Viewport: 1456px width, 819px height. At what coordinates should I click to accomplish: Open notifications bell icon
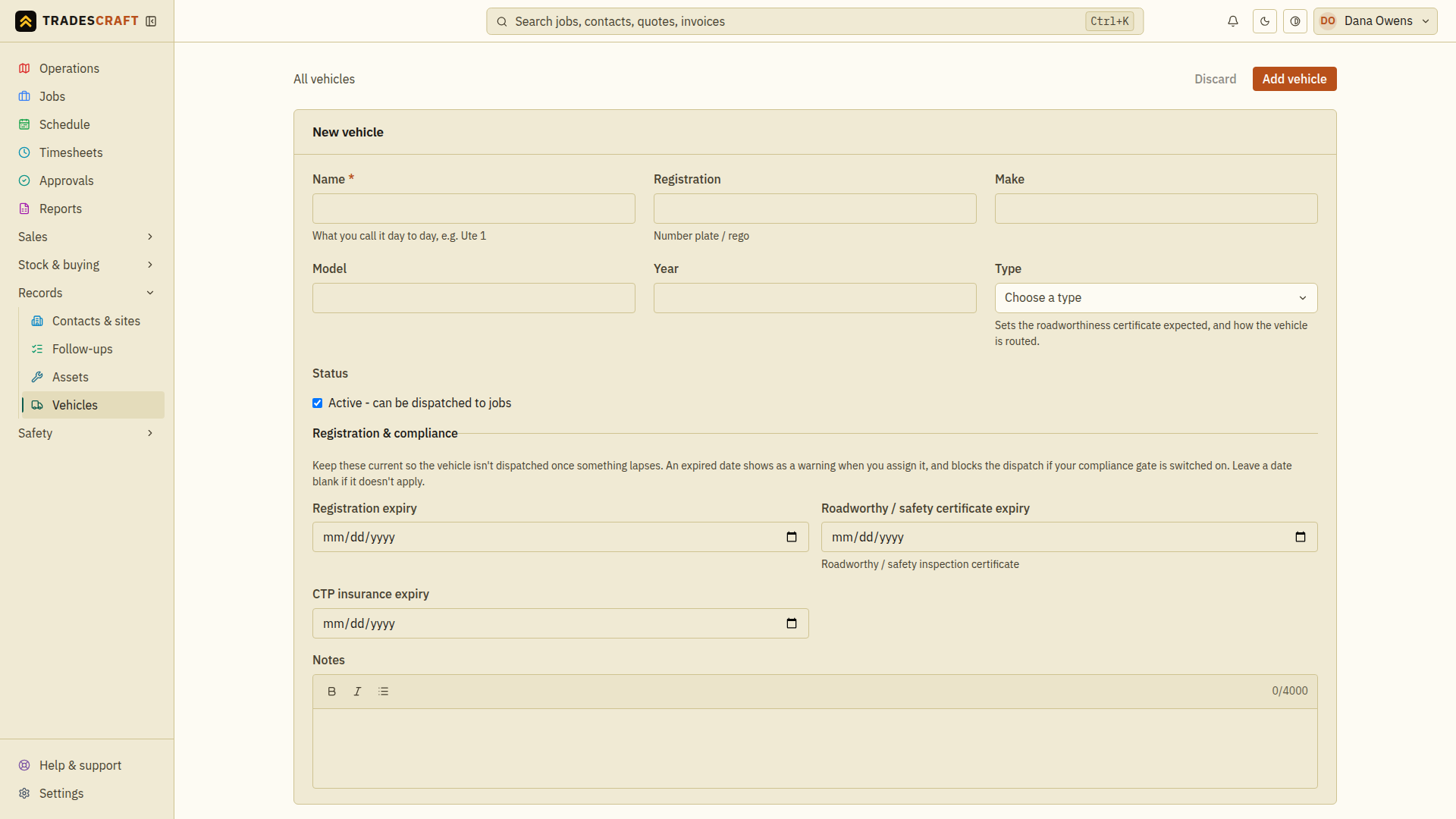pyautogui.click(x=1233, y=21)
